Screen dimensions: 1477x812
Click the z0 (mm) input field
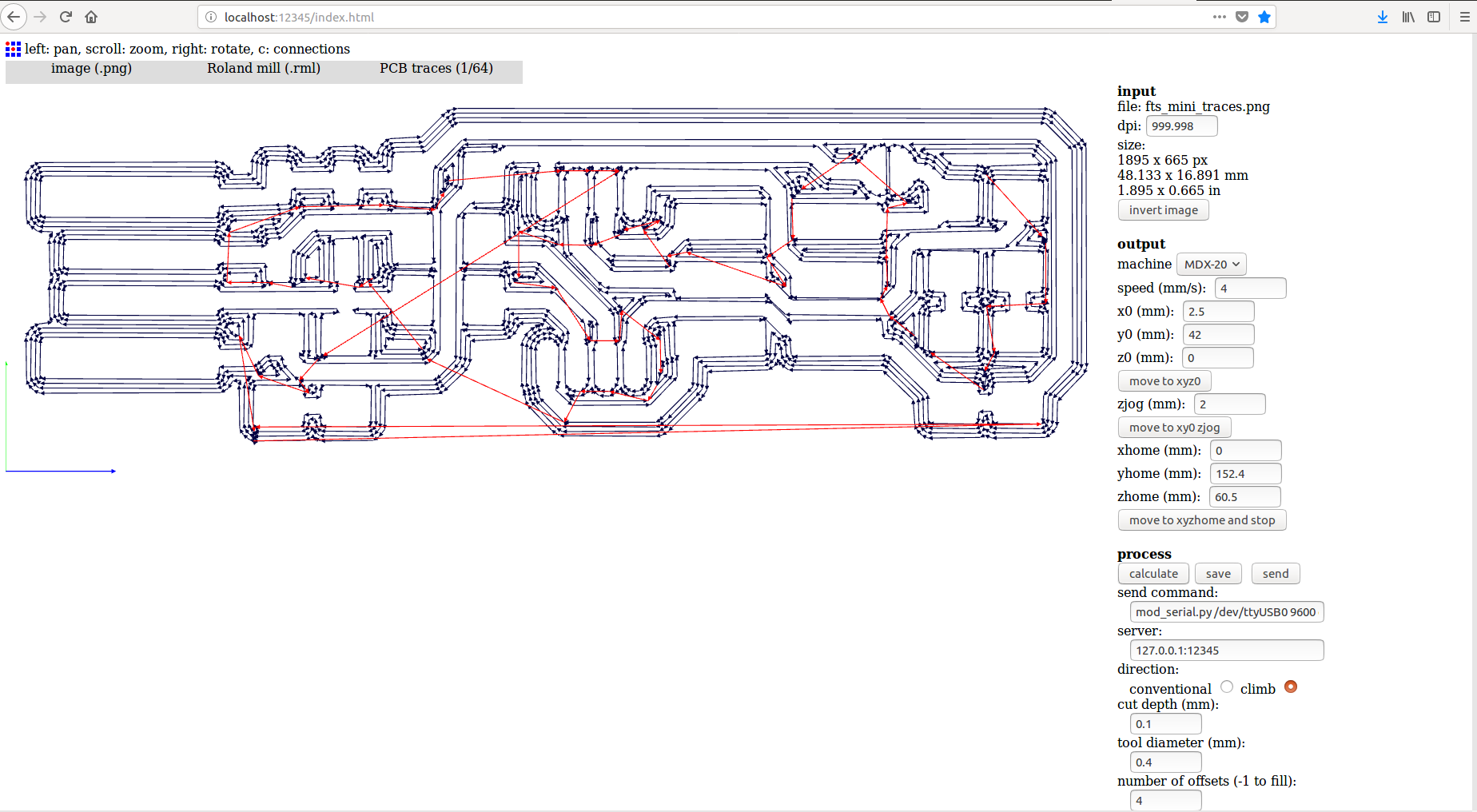(x=1218, y=358)
